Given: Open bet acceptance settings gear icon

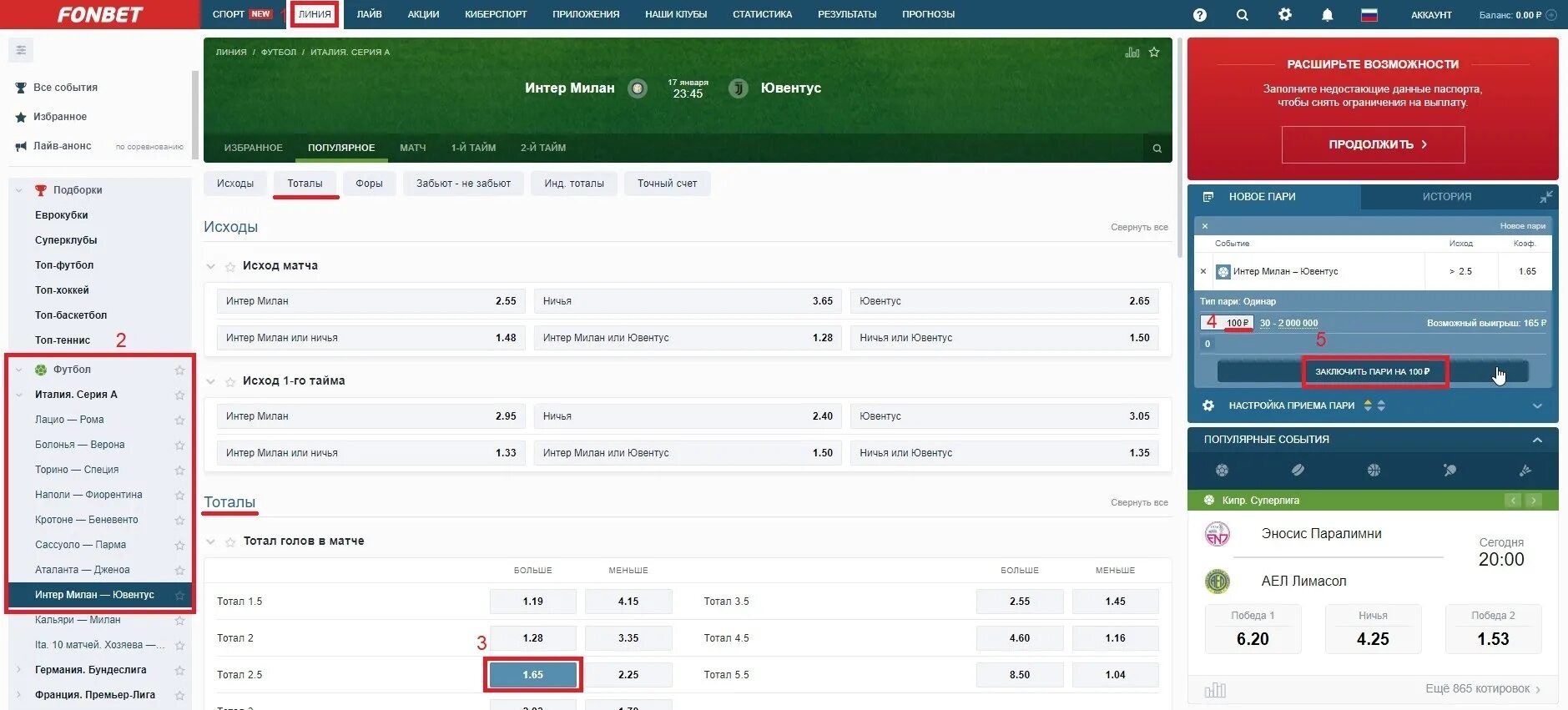Looking at the screenshot, I should (1208, 405).
